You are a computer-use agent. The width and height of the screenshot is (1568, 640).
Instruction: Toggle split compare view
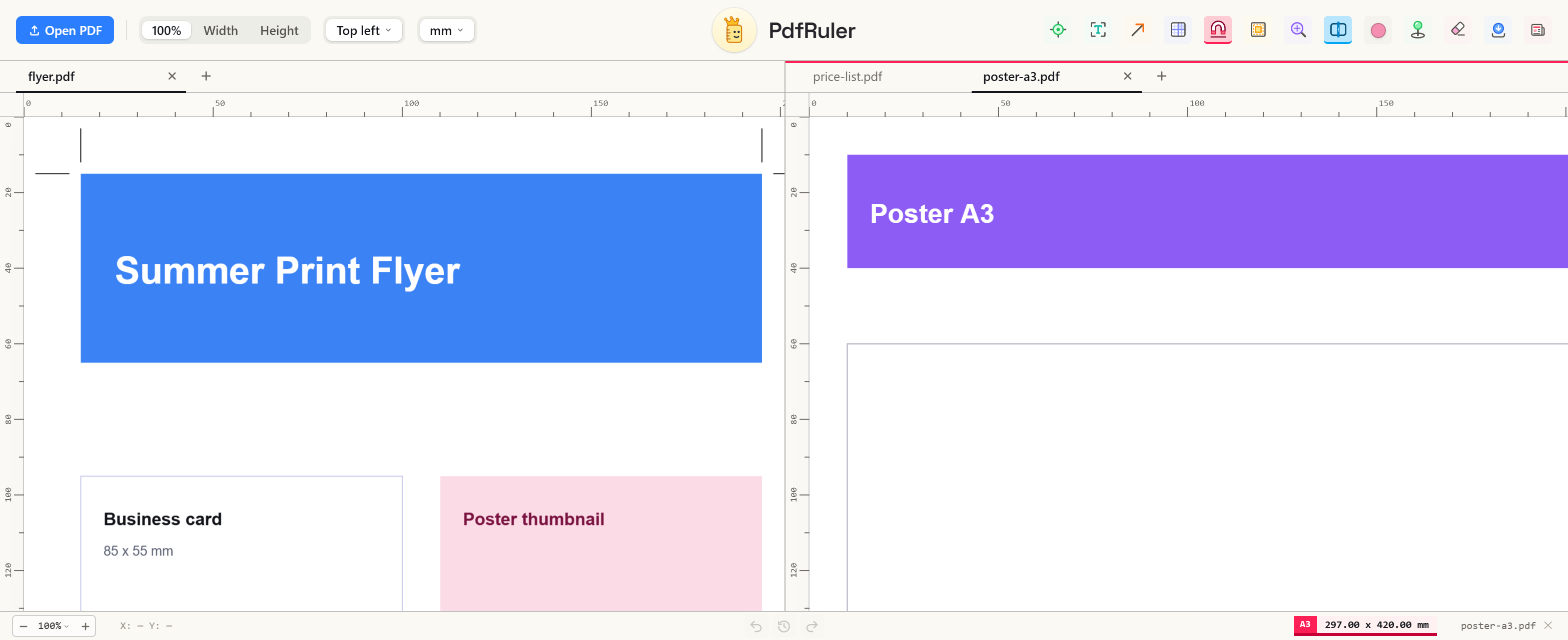coord(1337,30)
